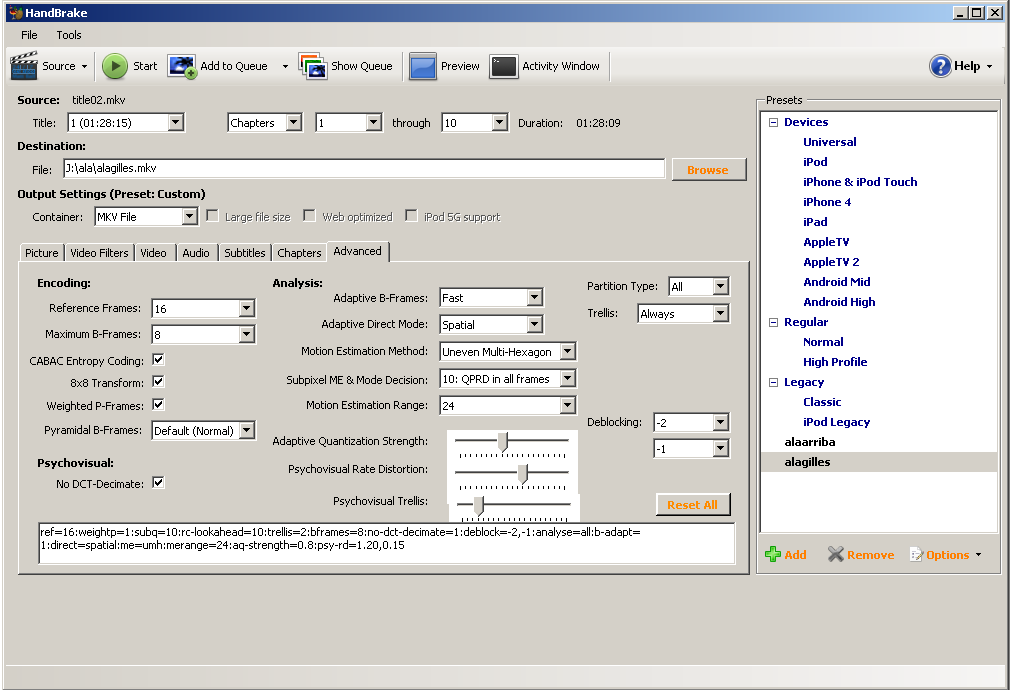Click the green Start play icon

[x=115, y=66]
